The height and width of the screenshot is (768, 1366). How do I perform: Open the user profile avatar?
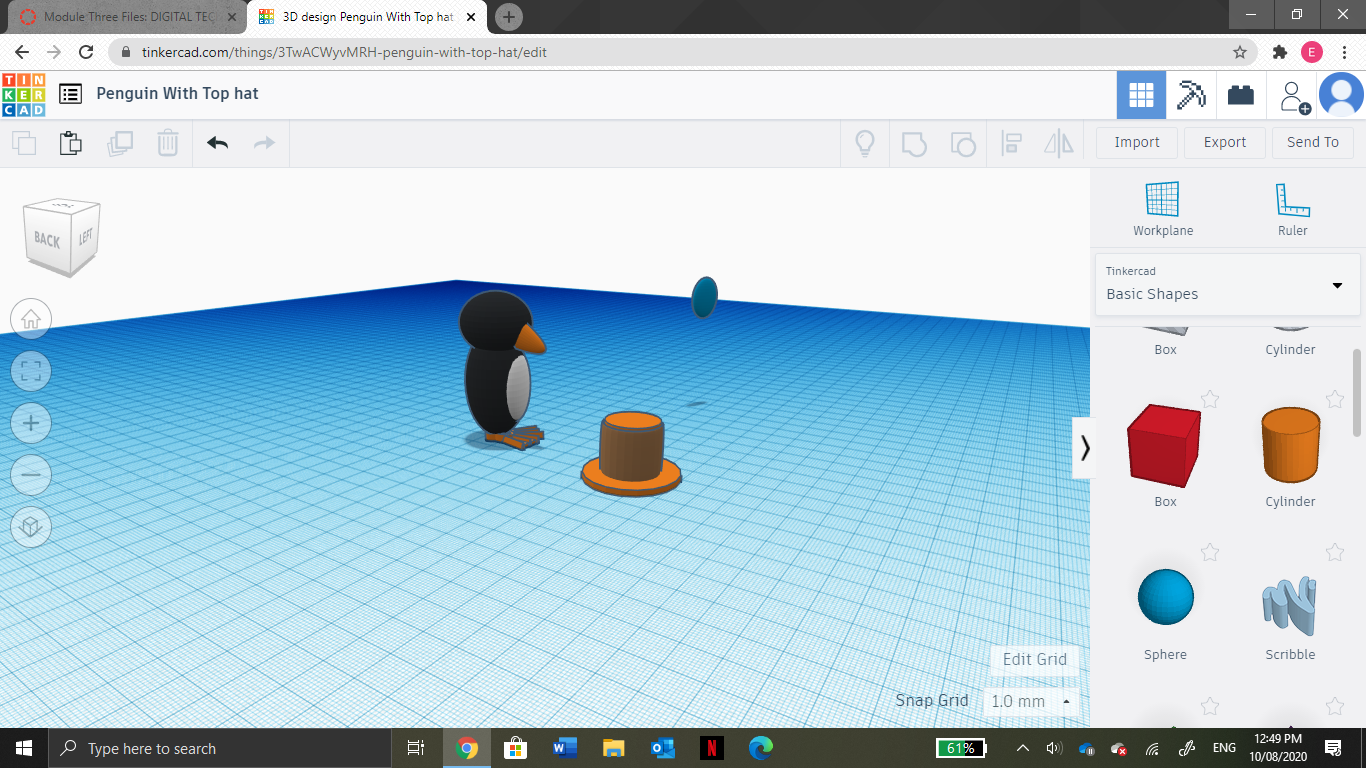point(1341,95)
